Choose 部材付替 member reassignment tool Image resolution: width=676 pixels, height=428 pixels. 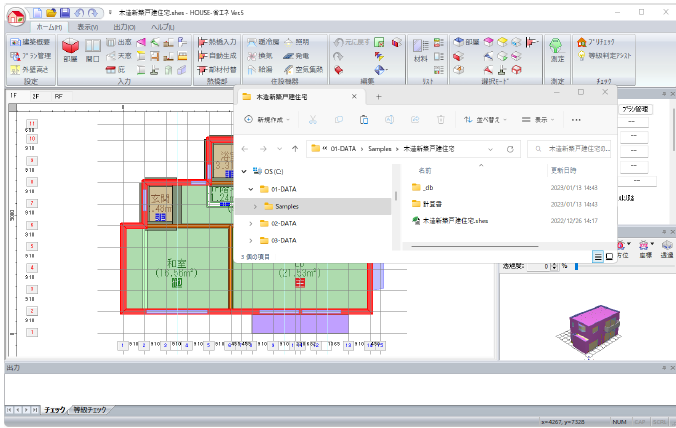click(217, 69)
